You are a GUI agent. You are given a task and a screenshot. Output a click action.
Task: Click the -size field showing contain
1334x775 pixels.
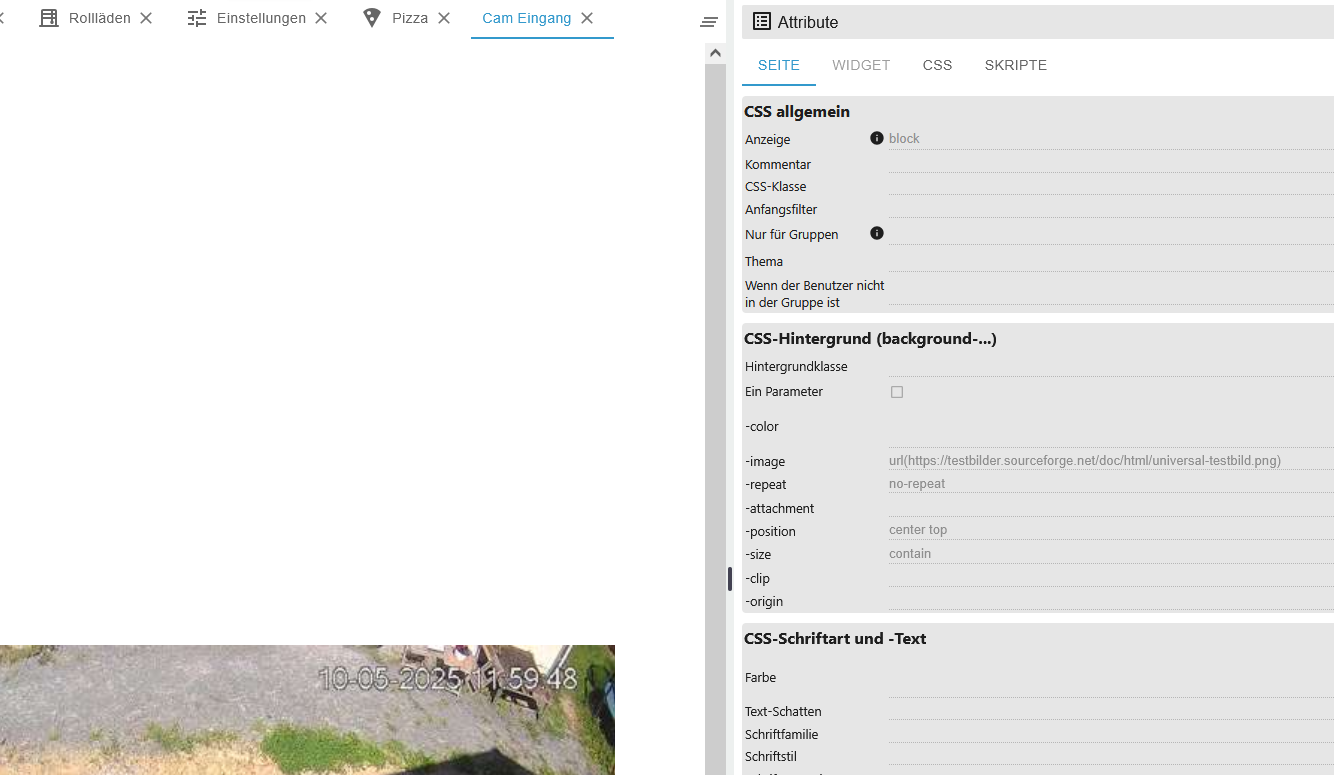point(1111,554)
